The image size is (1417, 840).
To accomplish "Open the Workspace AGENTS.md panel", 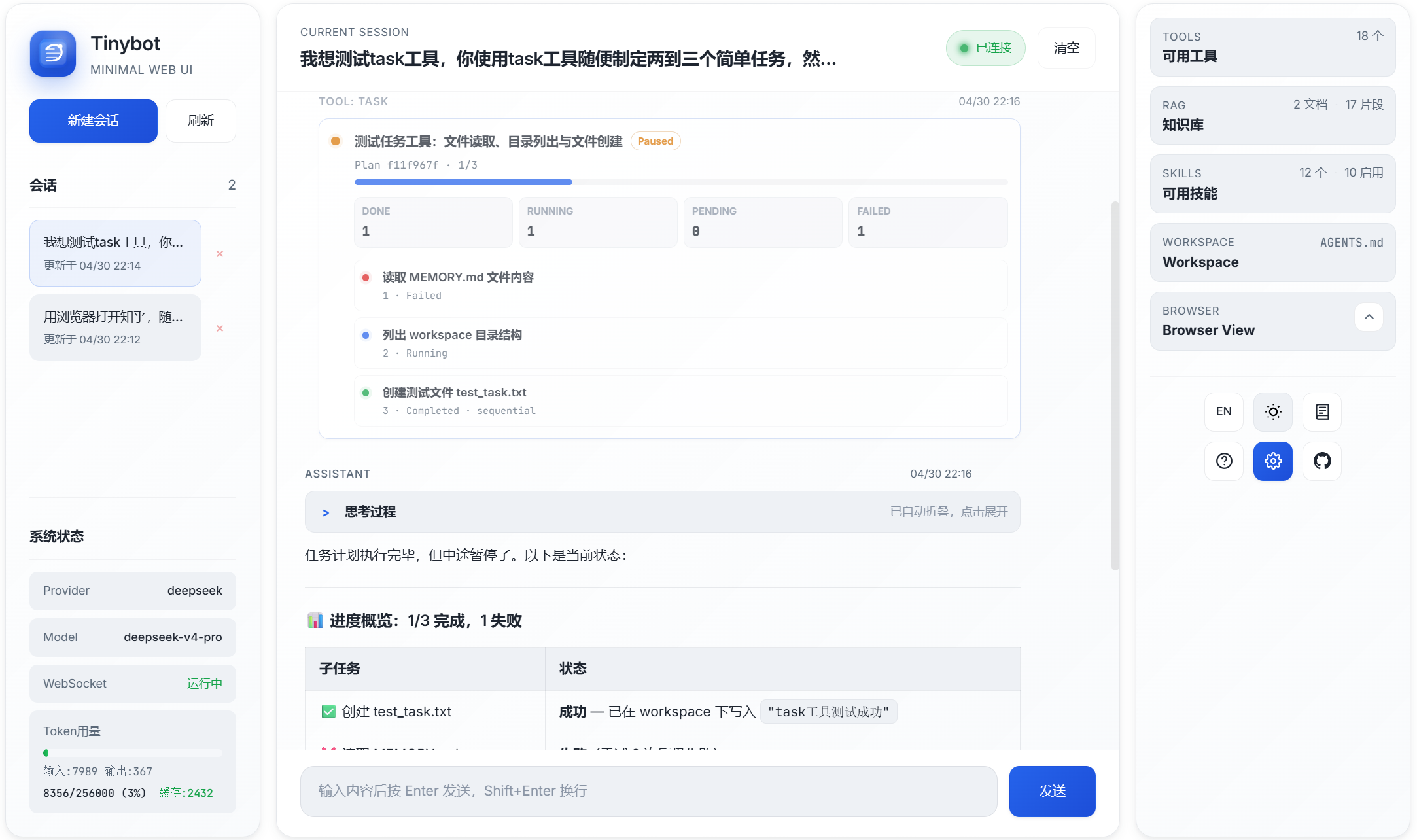I will 1272,253.
